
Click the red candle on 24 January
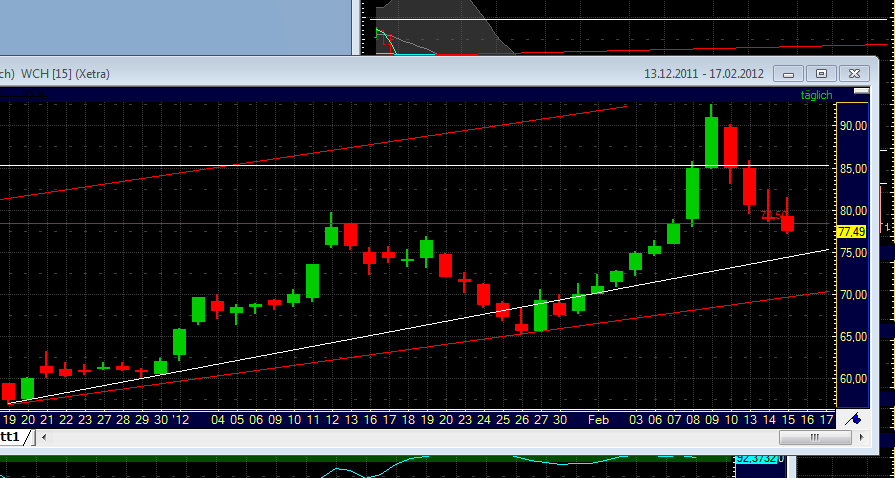(483, 294)
